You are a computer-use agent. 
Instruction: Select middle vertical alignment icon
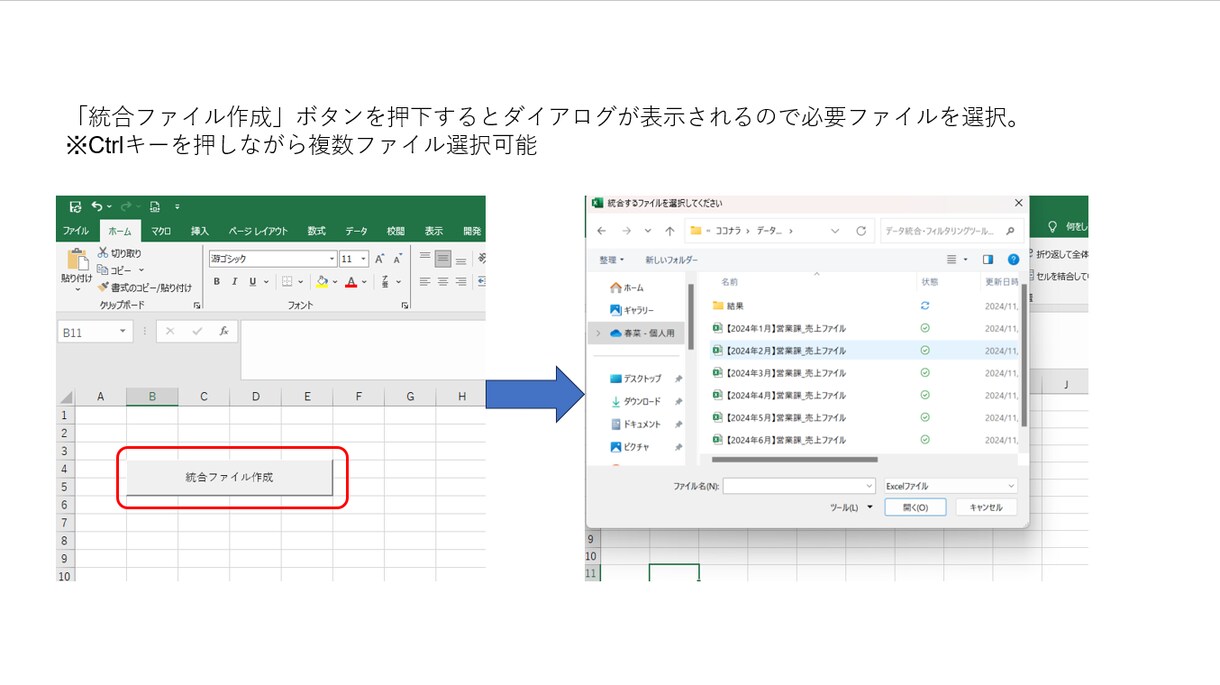click(x=443, y=258)
